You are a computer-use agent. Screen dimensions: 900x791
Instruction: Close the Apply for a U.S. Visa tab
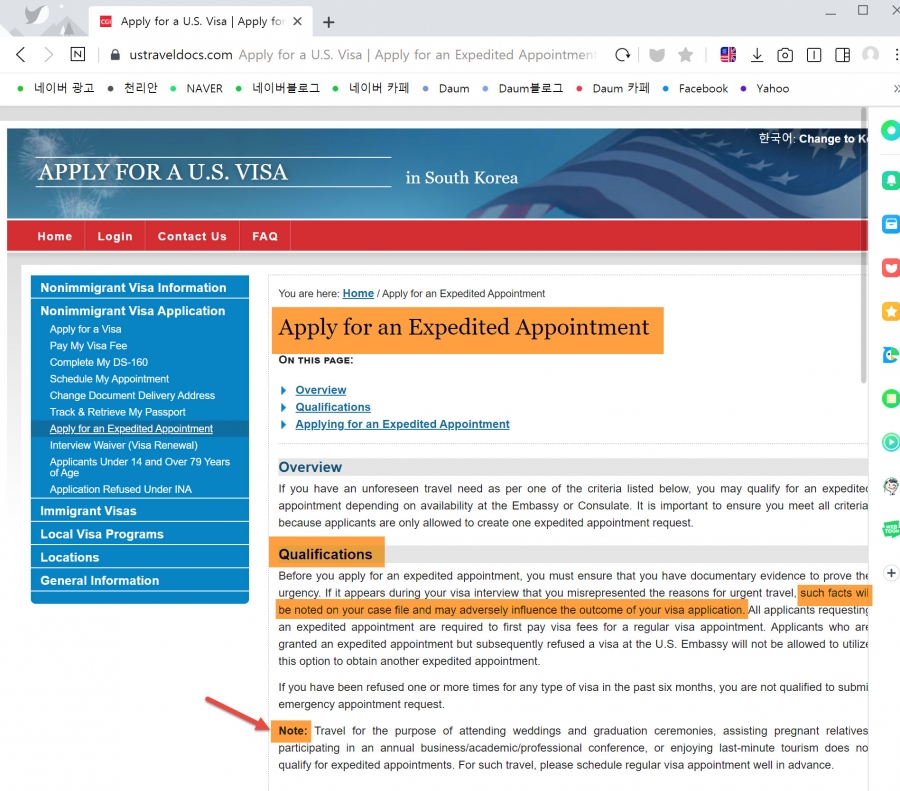pyautogui.click(x=297, y=21)
